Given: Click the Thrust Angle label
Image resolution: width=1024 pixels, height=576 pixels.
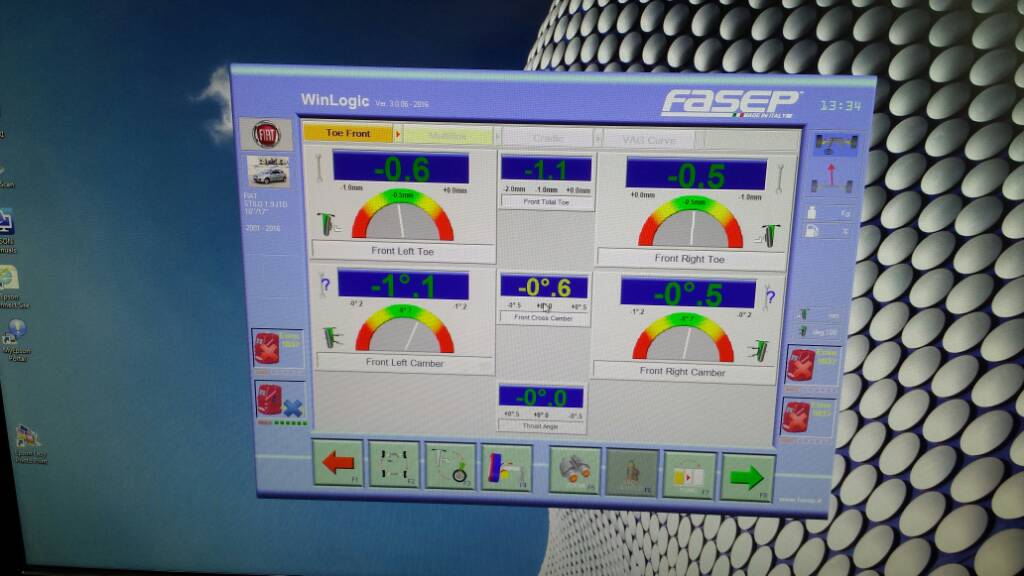Looking at the screenshot, I should [540, 426].
